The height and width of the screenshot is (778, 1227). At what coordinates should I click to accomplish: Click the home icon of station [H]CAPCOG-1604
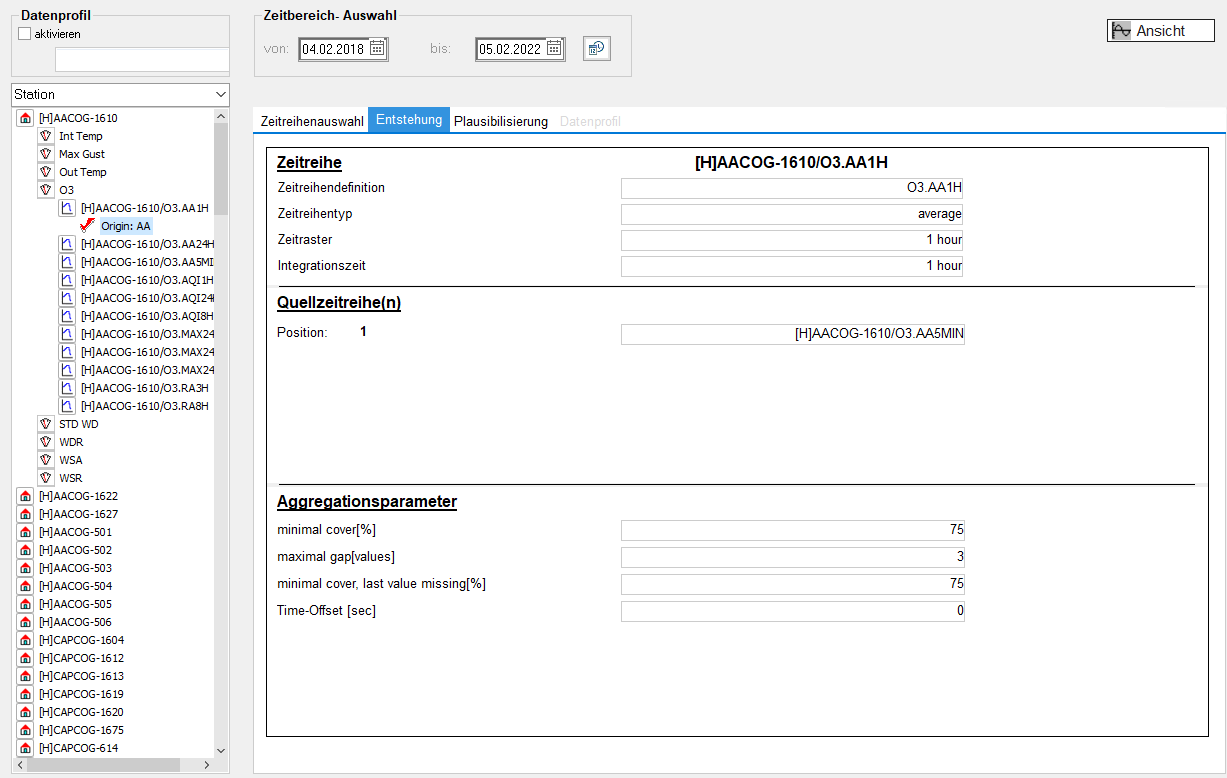26,640
